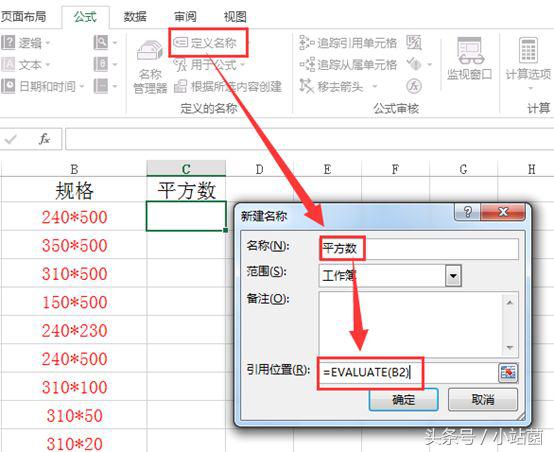
Task: Expand the Remove Arrows dropdown arrow
Action: 375,86
